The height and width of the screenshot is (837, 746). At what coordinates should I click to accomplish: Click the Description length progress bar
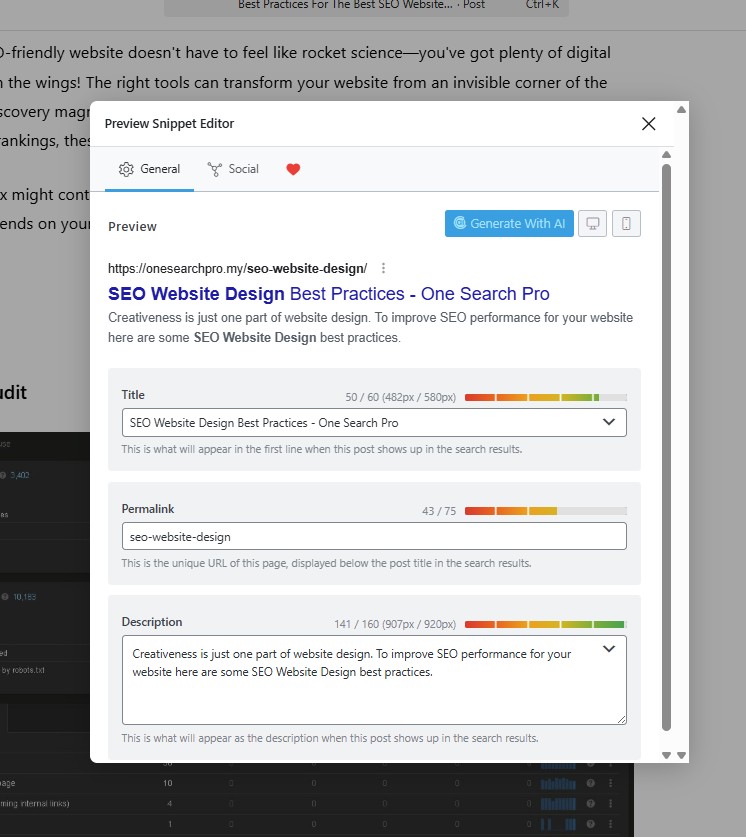pyautogui.click(x=546, y=624)
